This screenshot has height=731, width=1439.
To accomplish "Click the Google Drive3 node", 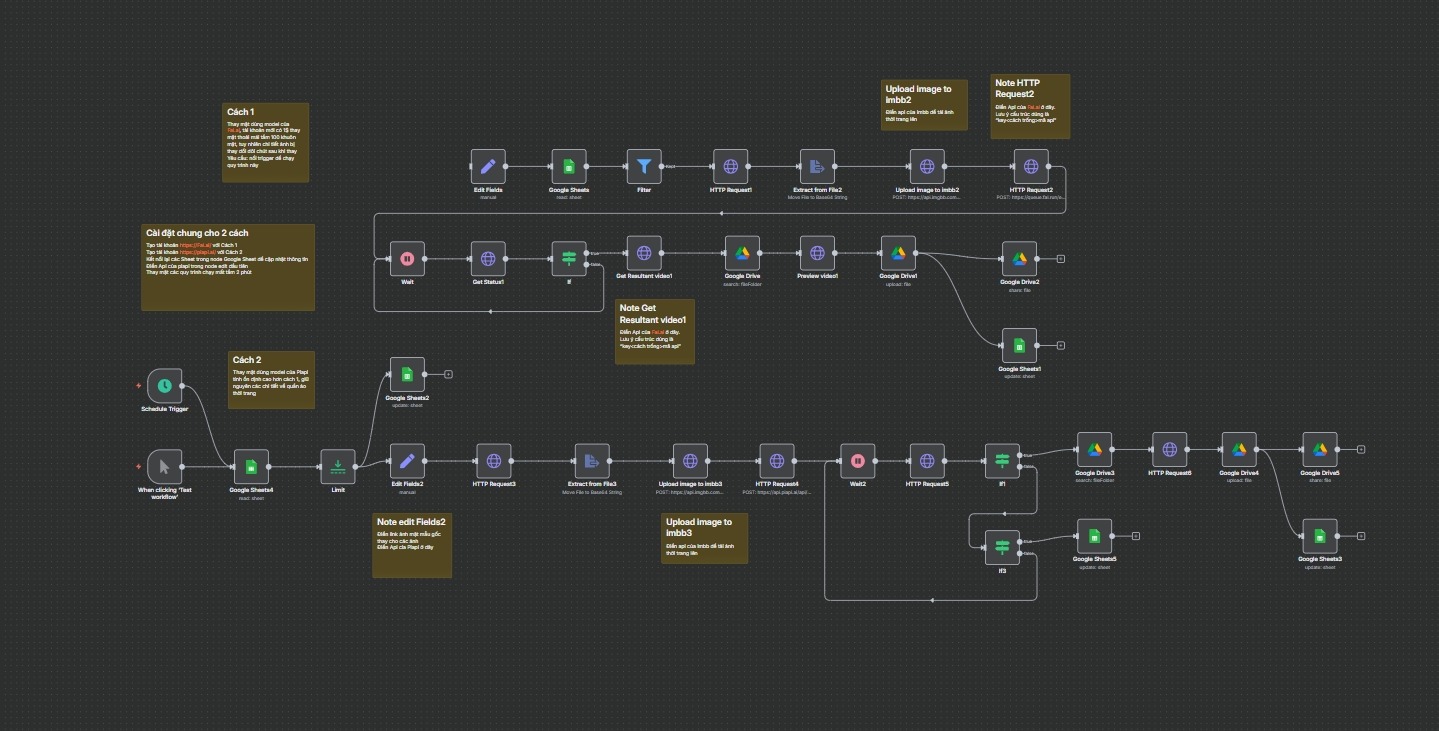I will pos(1094,449).
